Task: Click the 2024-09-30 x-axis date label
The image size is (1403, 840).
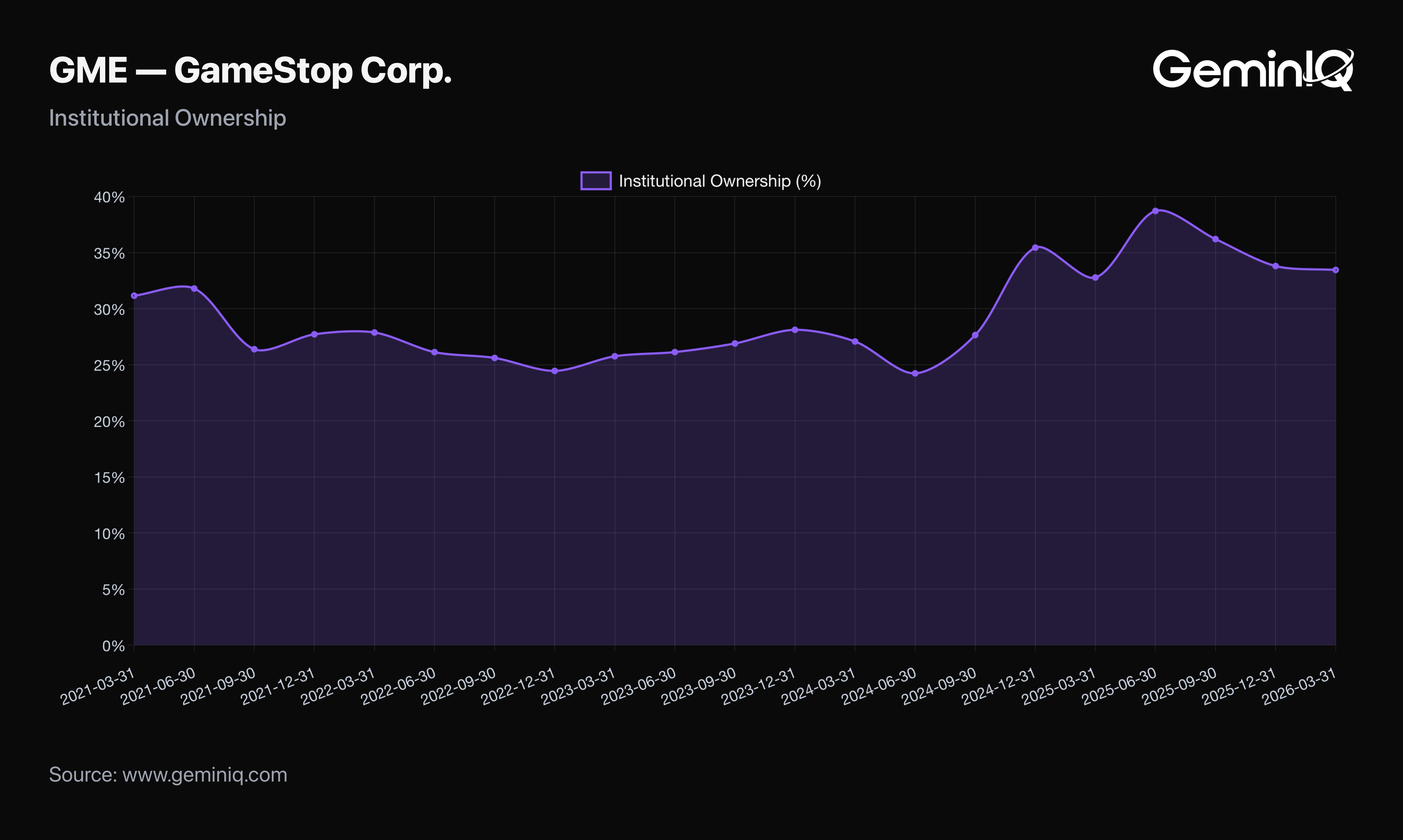Action: [x=939, y=686]
